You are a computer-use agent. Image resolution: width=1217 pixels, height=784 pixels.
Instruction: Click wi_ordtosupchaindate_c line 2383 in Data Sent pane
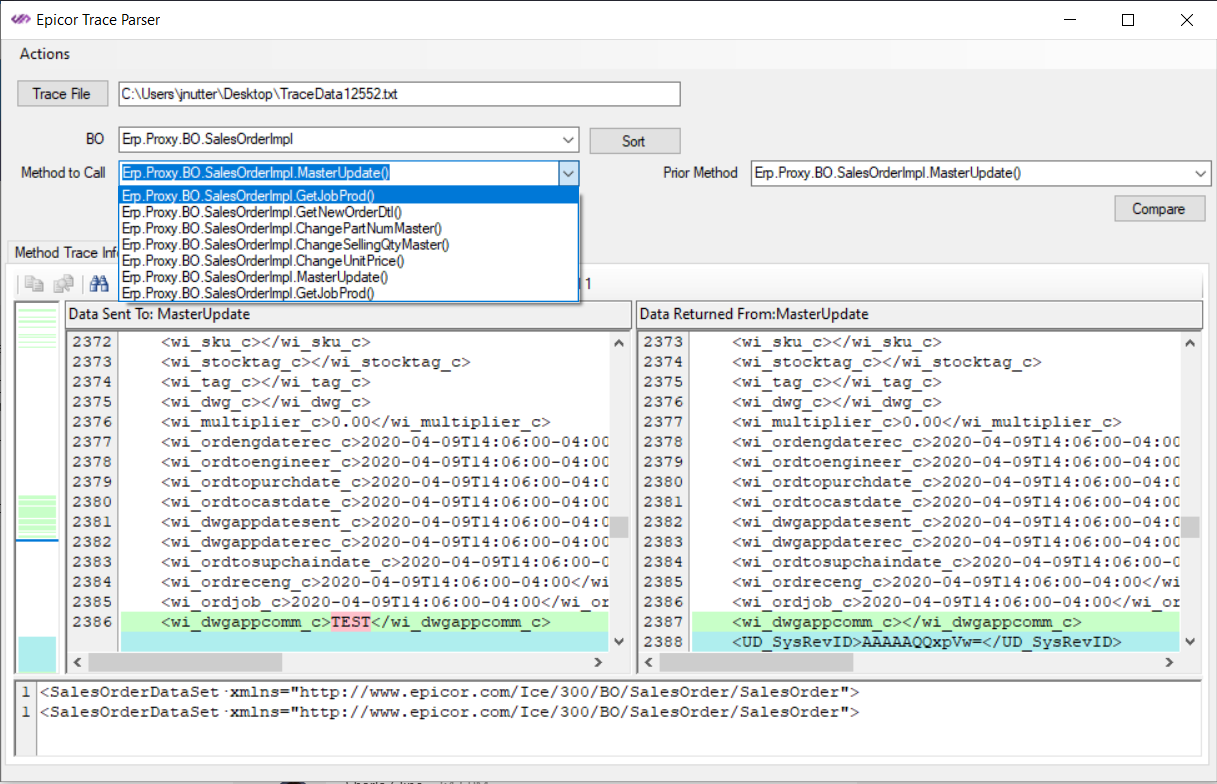point(385,562)
